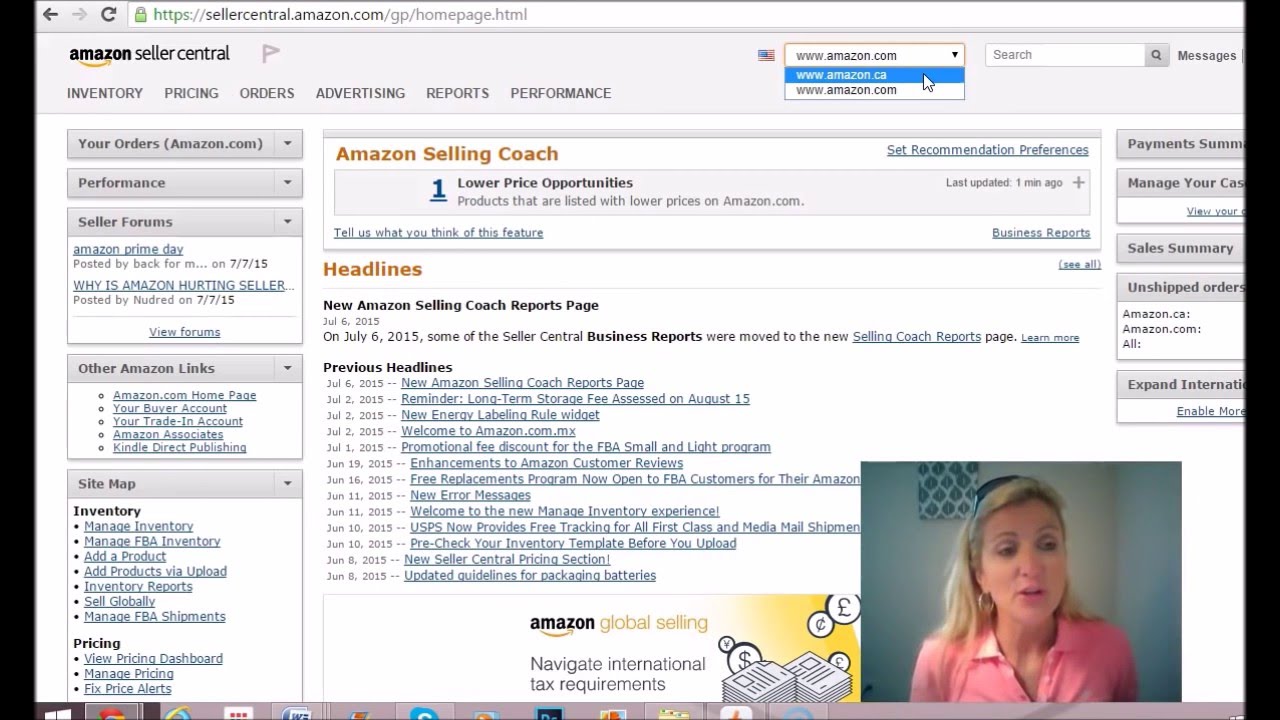Select www.amazon.com from the dropdown list
The width and height of the screenshot is (1280, 720).
pos(874,90)
